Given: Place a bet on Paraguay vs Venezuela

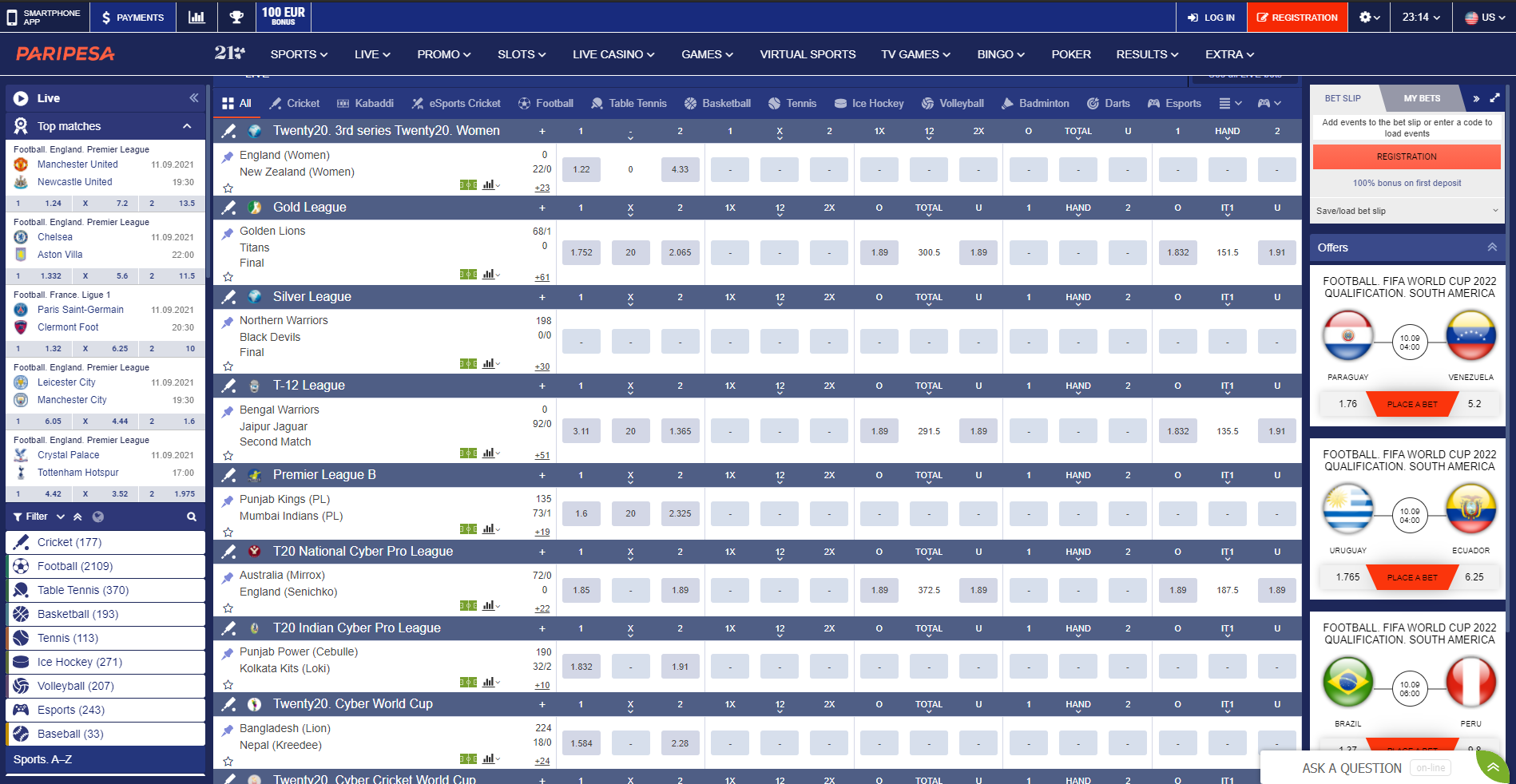Looking at the screenshot, I should (1411, 404).
